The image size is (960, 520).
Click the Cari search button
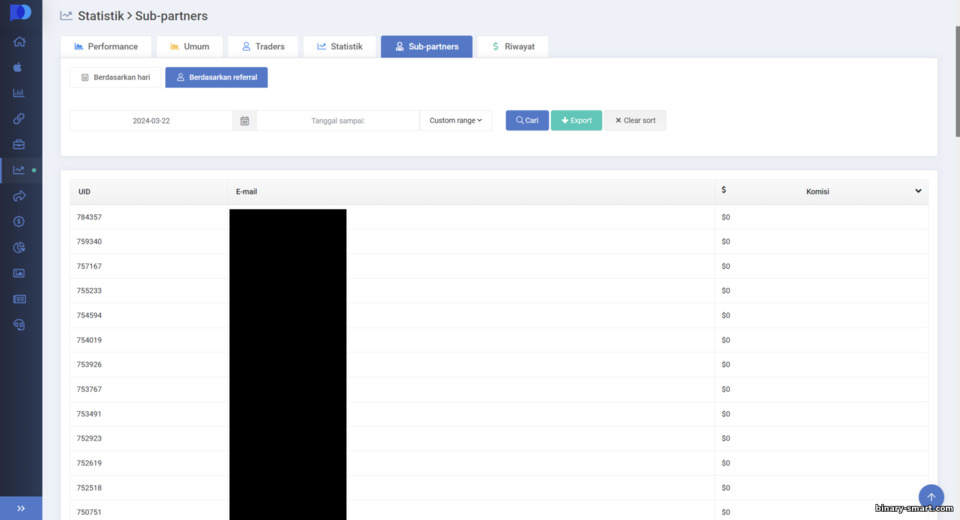pyautogui.click(x=527, y=121)
